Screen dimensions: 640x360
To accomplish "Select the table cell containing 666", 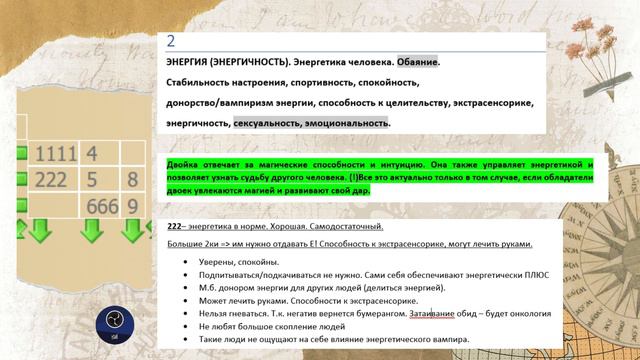I will click(x=100, y=205).
